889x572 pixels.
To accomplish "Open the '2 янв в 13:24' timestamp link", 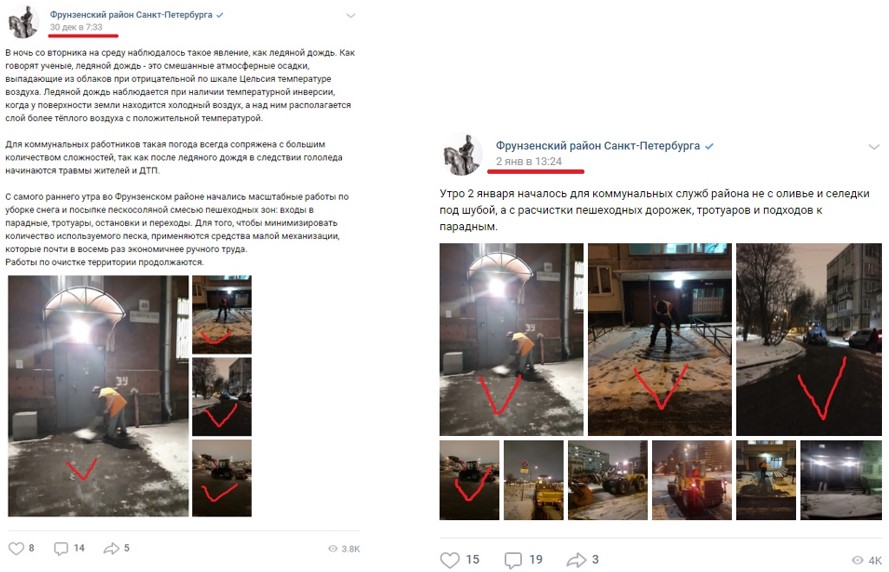I will [x=528, y=162].
